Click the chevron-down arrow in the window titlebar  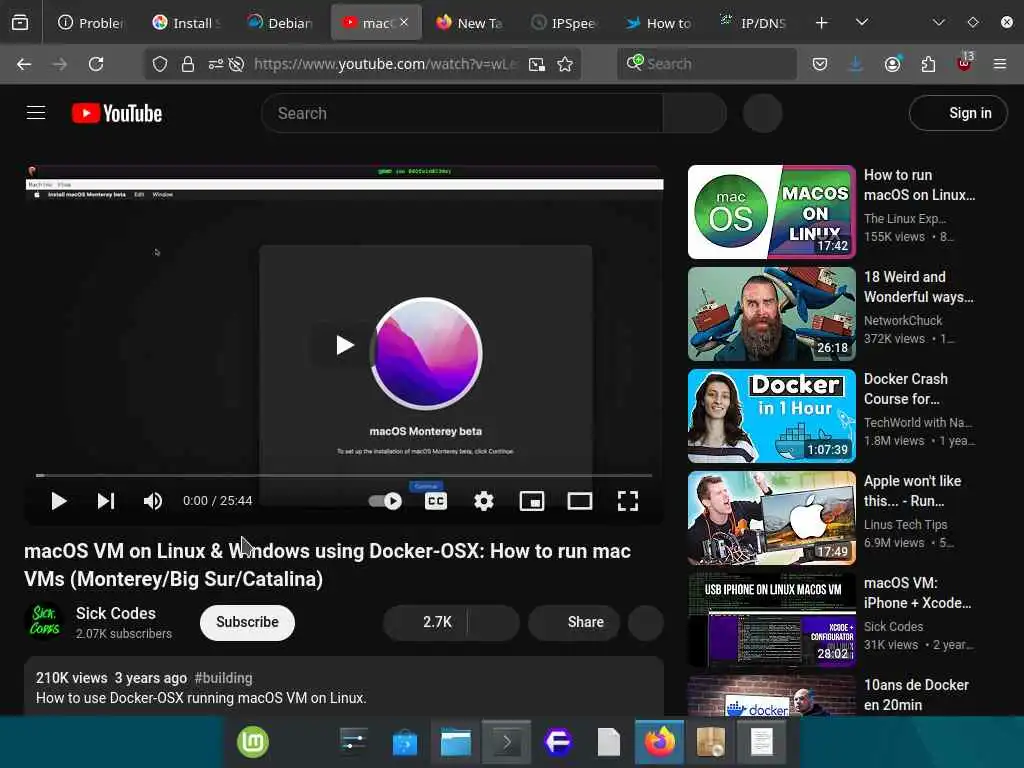[x=939, y=22]
